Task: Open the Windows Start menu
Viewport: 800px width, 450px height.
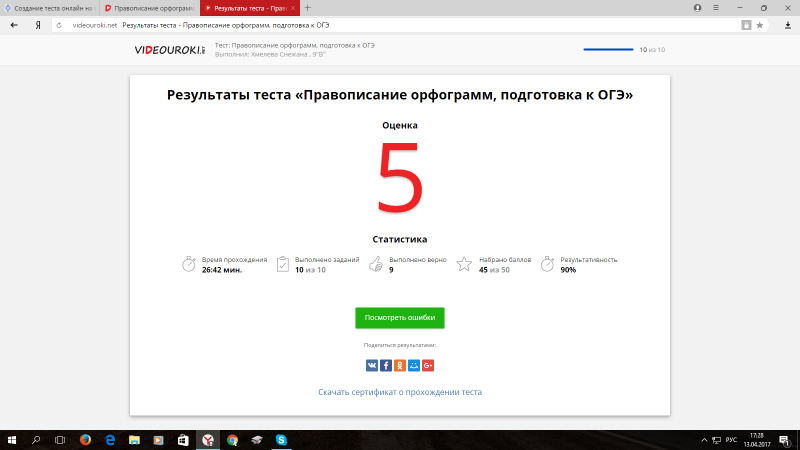Action: click(11, 439)
